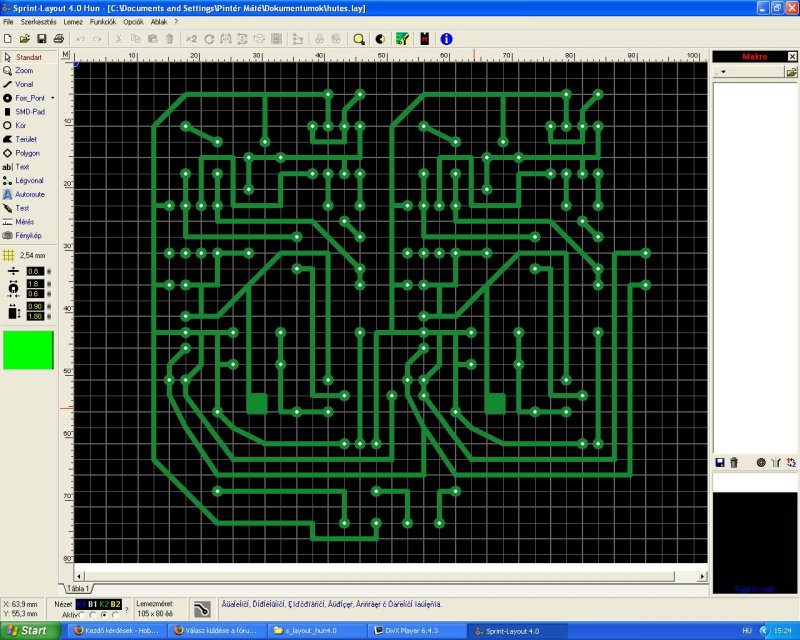Adjust the 0.6 pad drill diameter stepper
Screen dimensions: 800x640
pos(49,293)
